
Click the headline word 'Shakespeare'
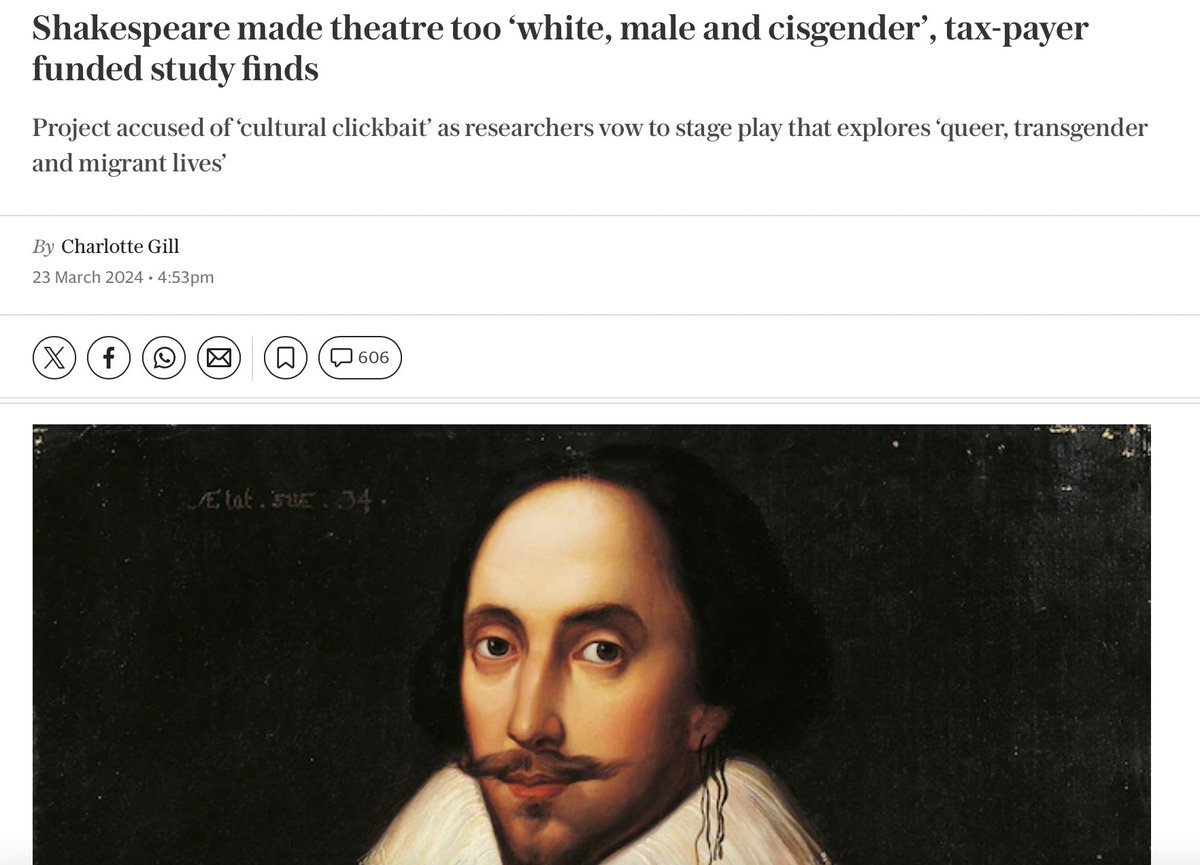tap(132, 31)
